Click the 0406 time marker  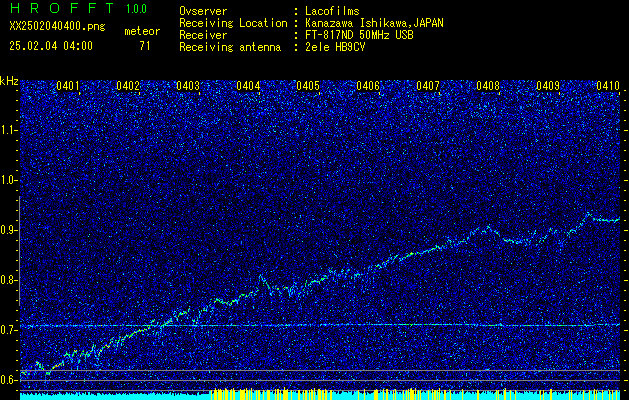pos(368,85)
